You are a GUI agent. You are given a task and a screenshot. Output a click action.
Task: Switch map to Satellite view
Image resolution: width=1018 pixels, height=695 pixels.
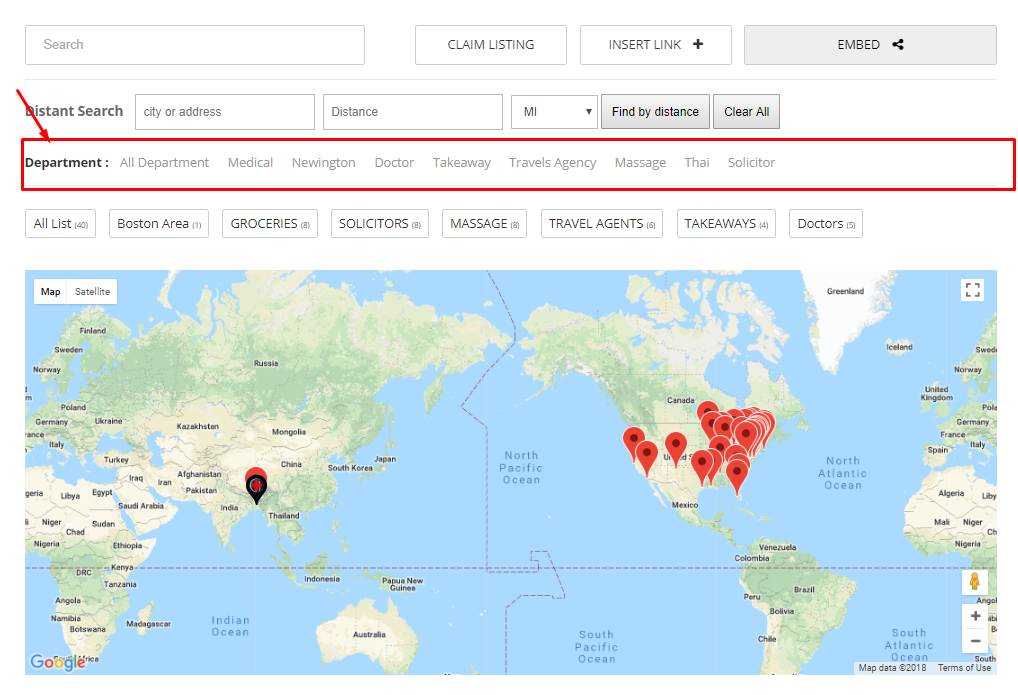point(92,292)
